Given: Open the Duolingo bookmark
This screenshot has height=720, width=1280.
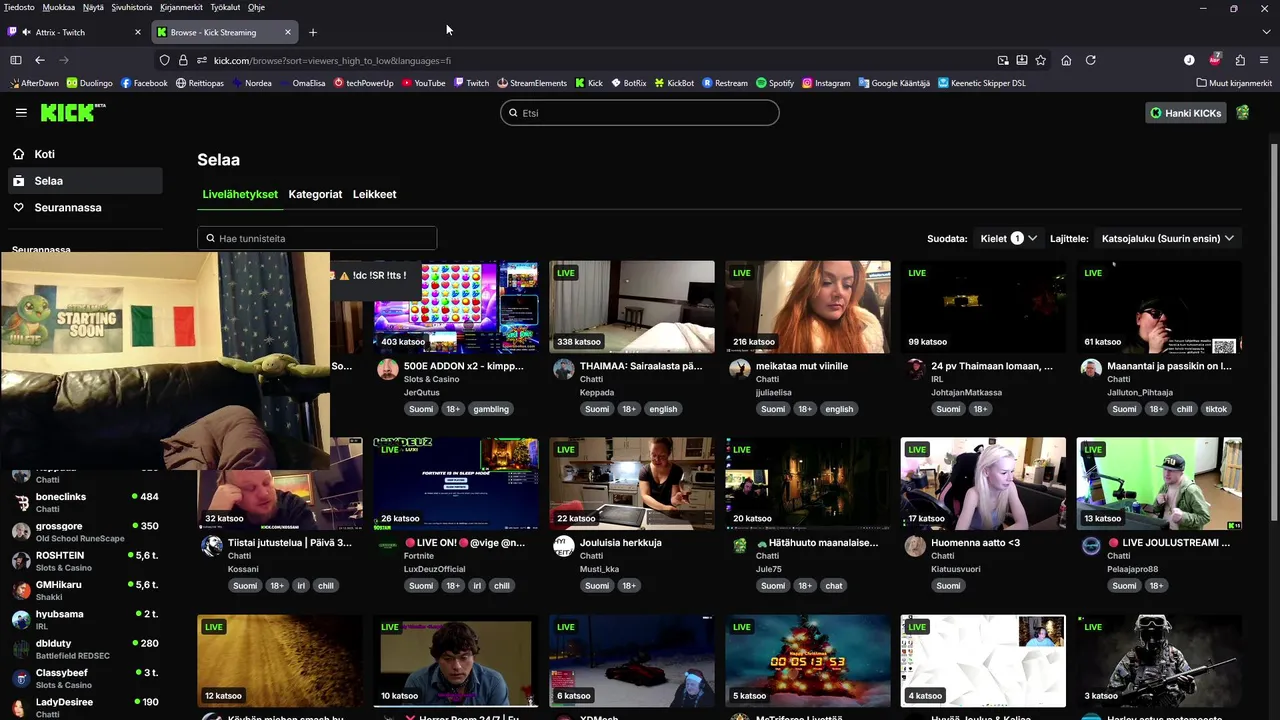Looking at the screenshot, I should click(90, 83).
